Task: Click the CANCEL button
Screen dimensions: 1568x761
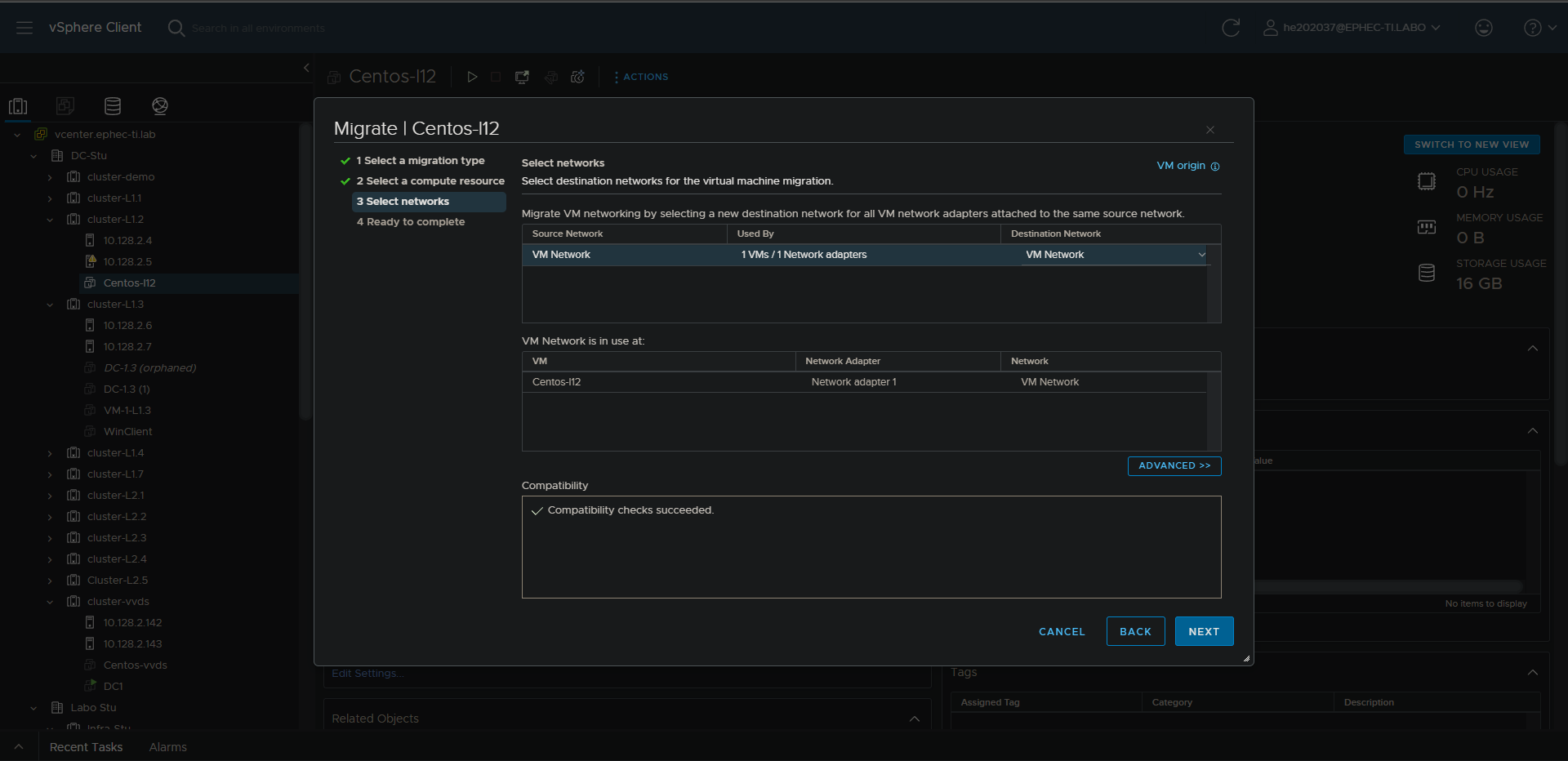Action: tap(1062, 632)
